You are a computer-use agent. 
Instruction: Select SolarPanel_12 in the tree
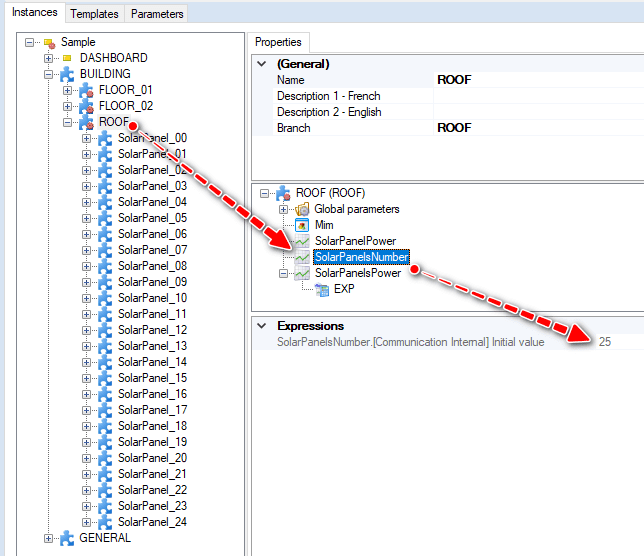(152, 330)
